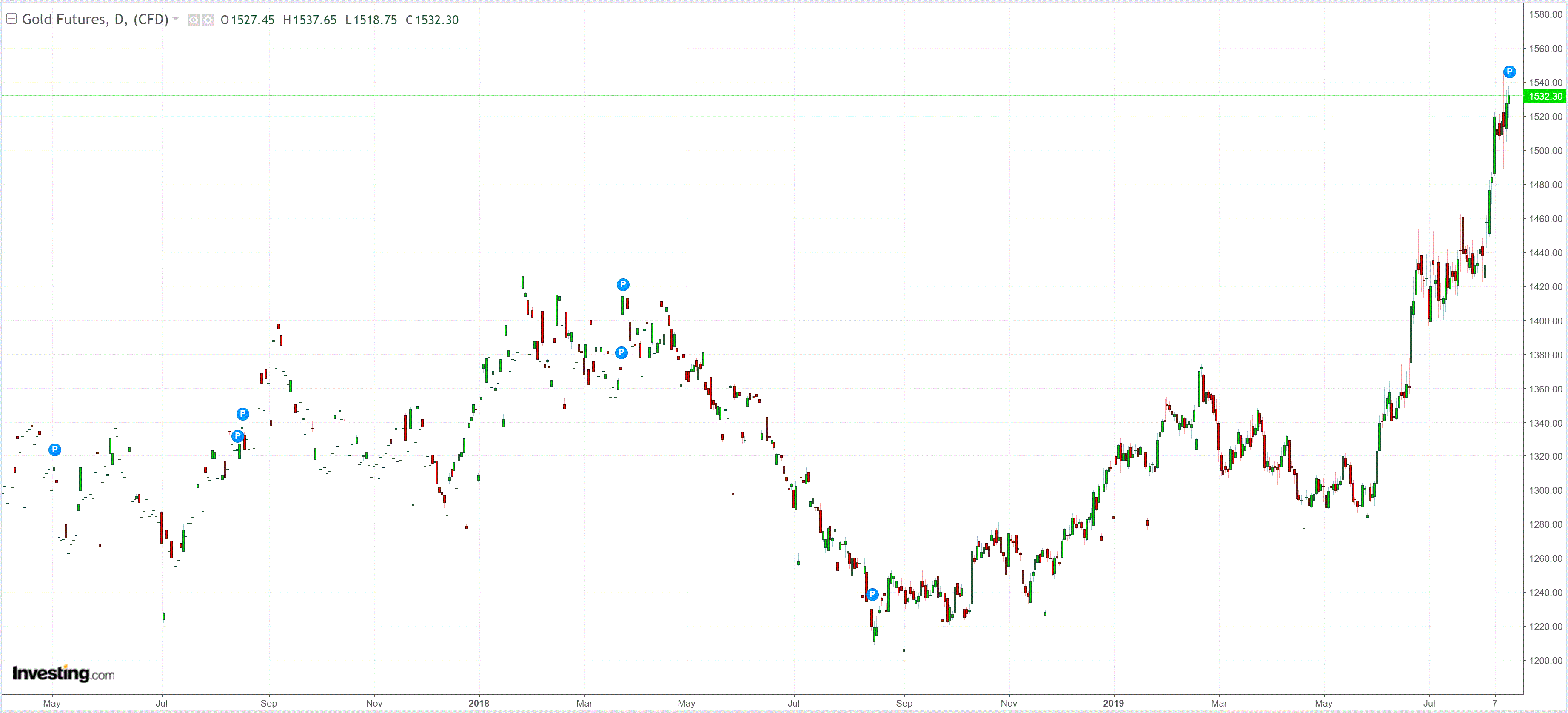Click the upper P marker after Mar 2018

[623, 284]
